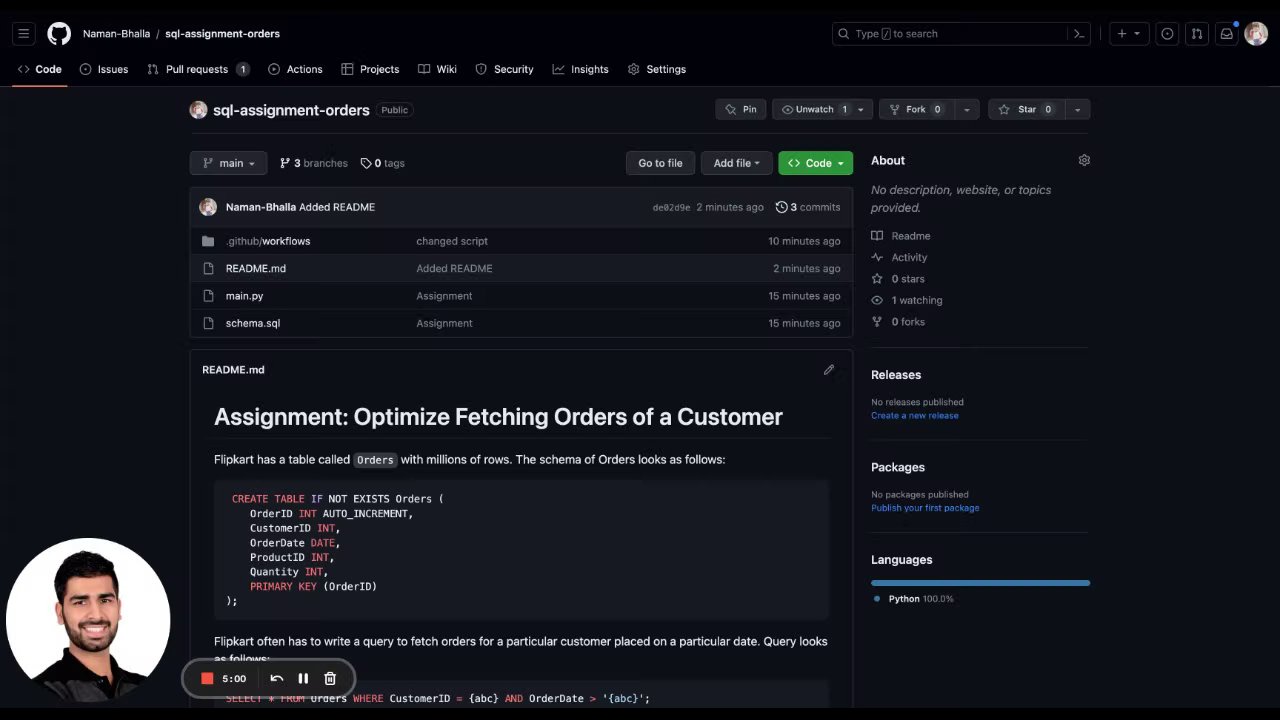The width and height of the screenshot is (1280, 720).
Task: Click Publish your first package link
Action: click(925, 508)
